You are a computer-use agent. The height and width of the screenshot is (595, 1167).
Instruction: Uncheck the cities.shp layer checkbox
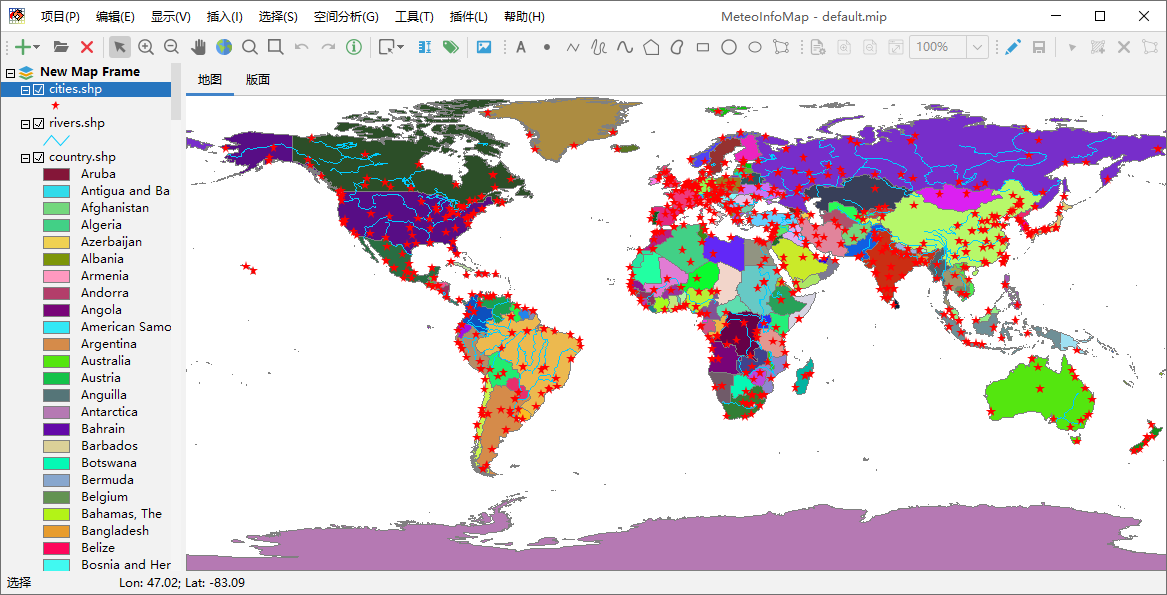tap(39, 90)
